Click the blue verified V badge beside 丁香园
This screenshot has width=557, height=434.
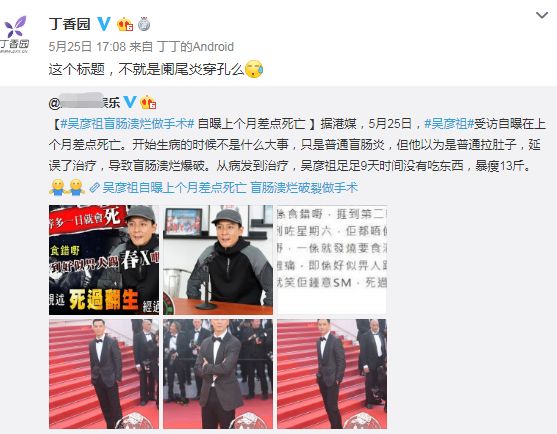click(104, 24)
